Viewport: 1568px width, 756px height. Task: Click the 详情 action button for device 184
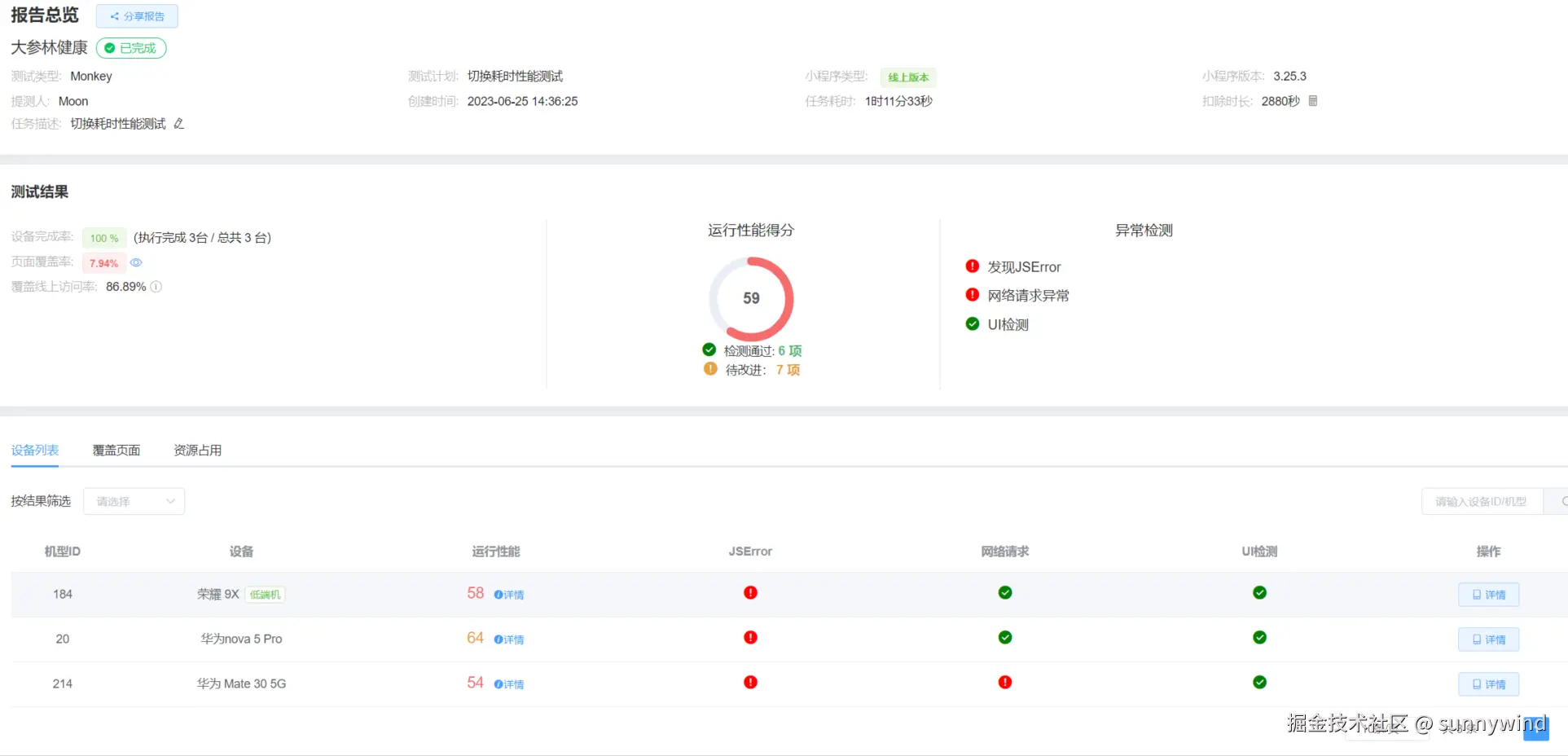point(1488,595)
